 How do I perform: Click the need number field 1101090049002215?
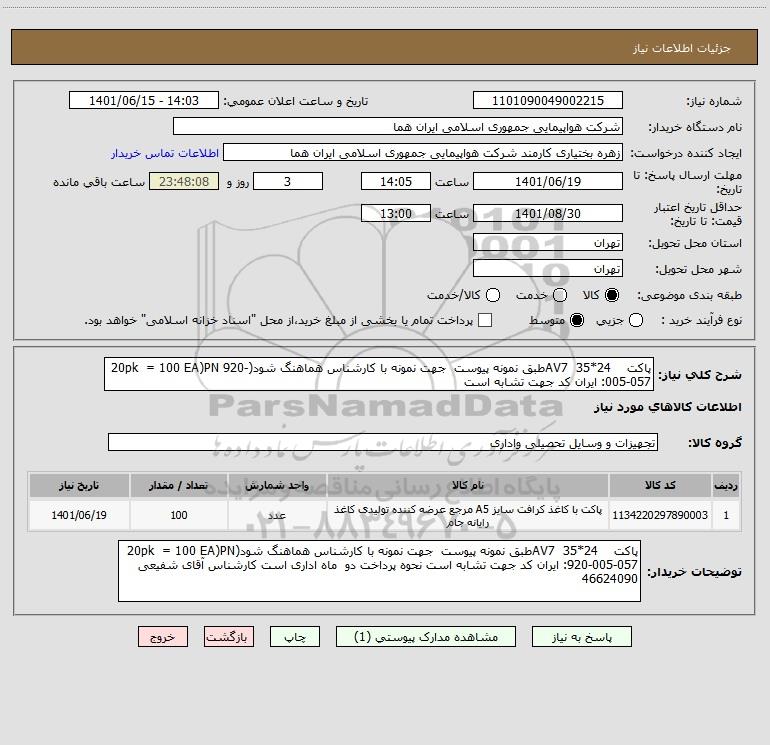(x=548, y=100)
